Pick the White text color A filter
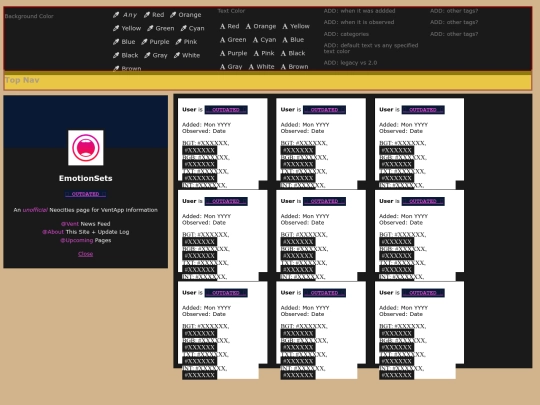Image resolution: width=540 pixels, height=405 pixels. click(x=261, y=66)
